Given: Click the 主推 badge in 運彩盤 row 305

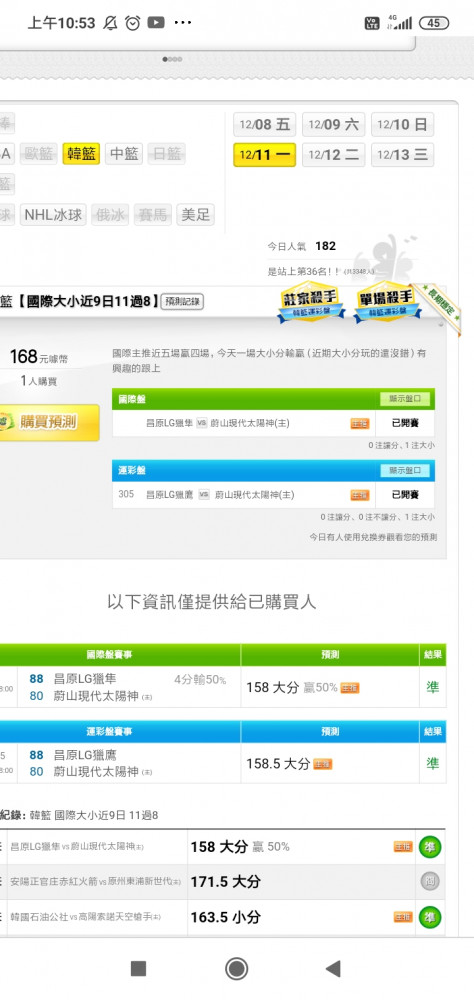Looking at the screenshot, I should click(360, 495).
